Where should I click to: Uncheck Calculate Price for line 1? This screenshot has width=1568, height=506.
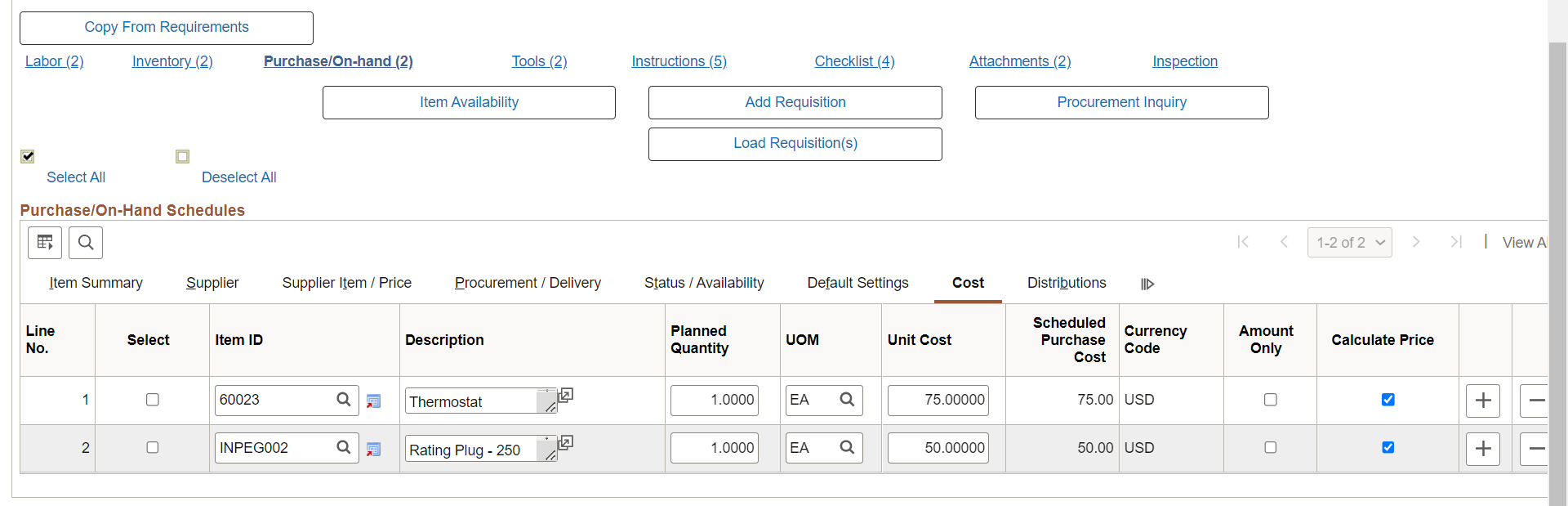coord(1388,400)
